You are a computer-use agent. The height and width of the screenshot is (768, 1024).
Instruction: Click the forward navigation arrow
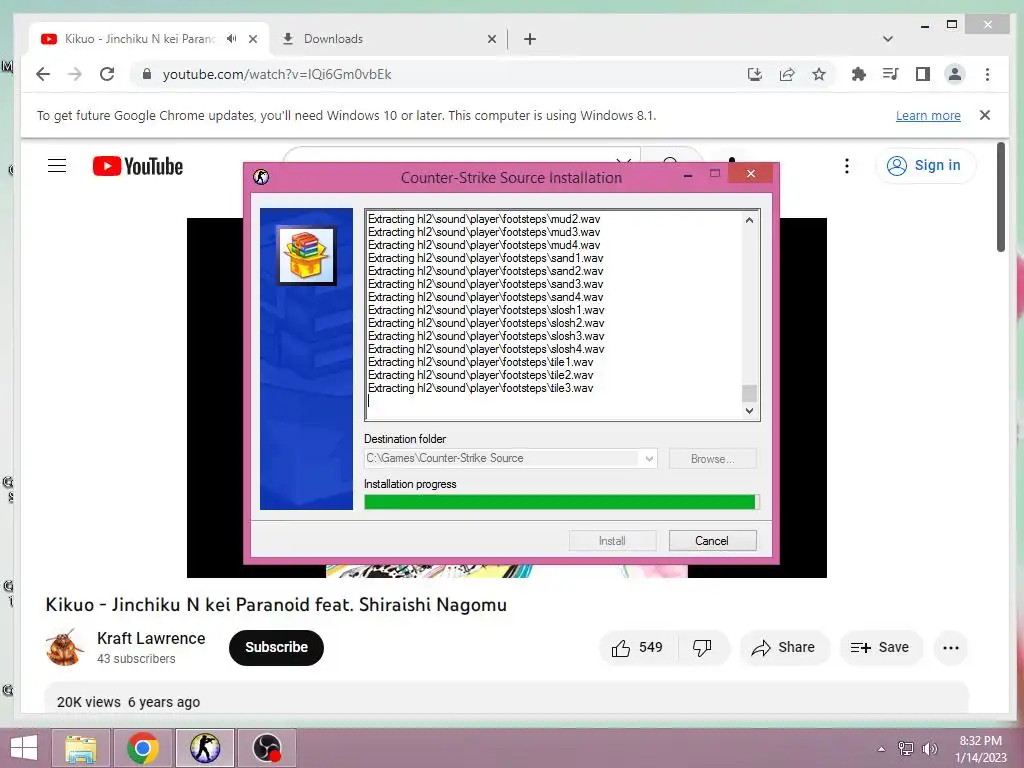point(75,74)
